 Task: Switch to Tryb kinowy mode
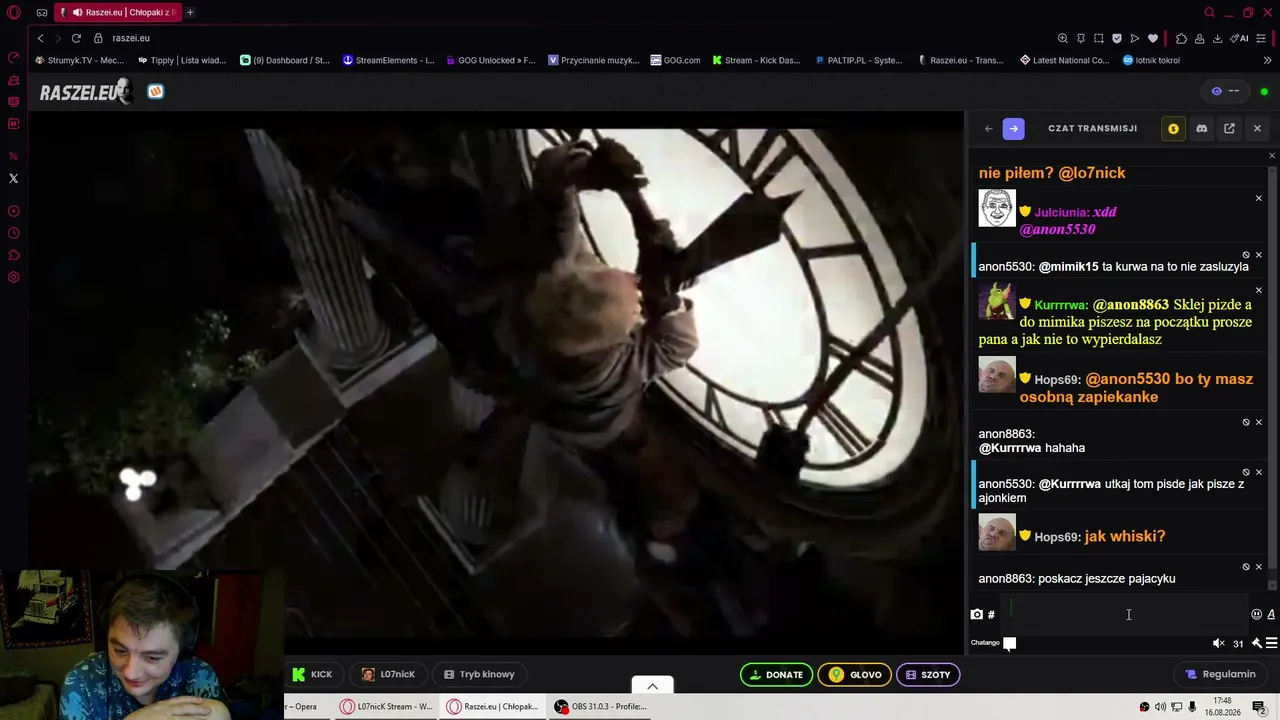pos(479,674)
